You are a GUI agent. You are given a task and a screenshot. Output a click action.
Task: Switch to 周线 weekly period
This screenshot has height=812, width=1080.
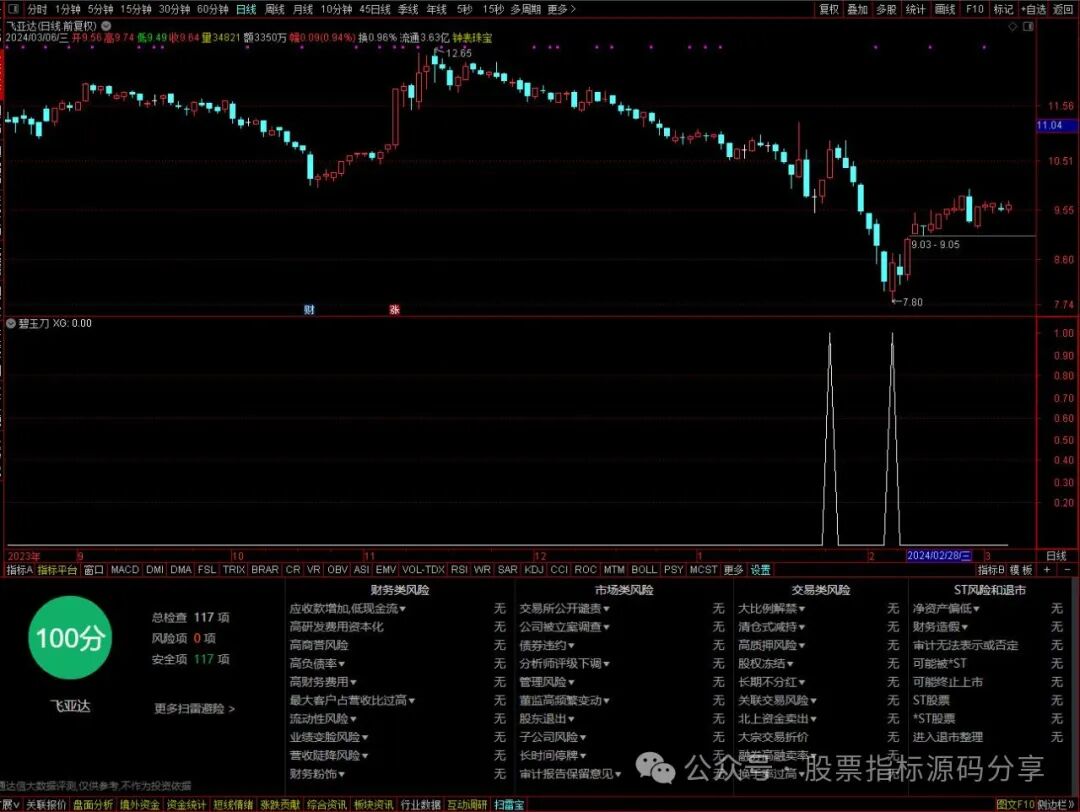(275, 9)
